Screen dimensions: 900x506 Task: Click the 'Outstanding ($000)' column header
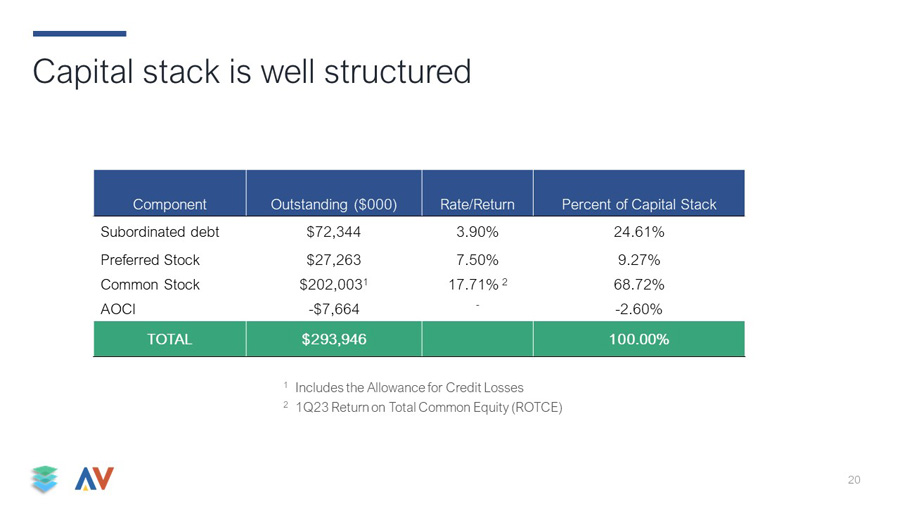[333, 204]
